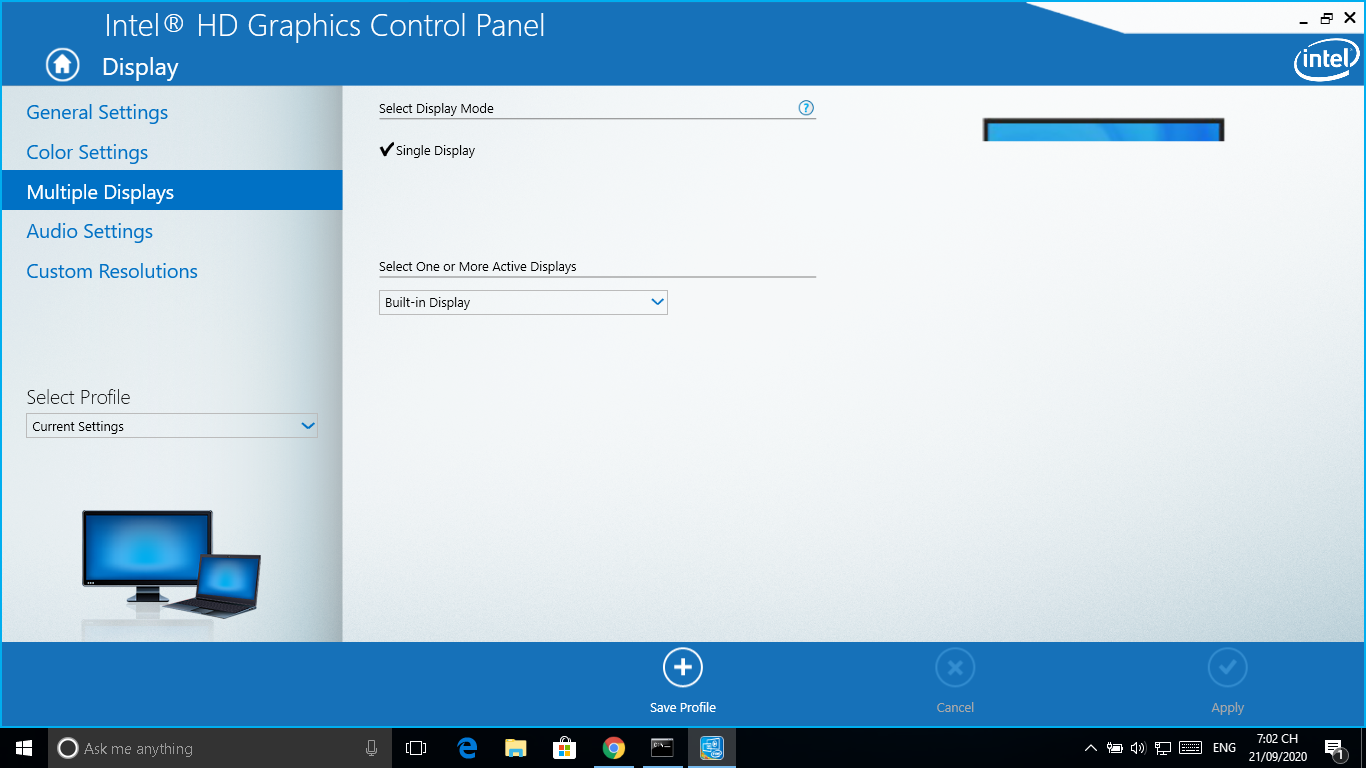Show hidden system tray icons

coord(1091,748)
